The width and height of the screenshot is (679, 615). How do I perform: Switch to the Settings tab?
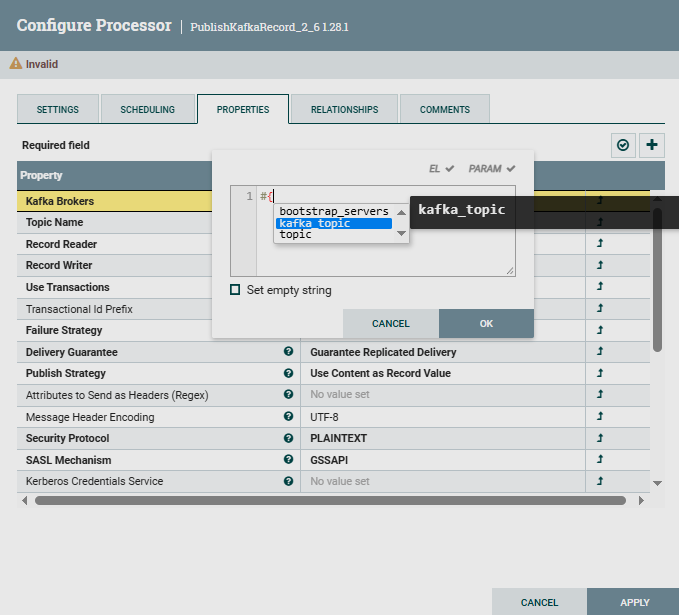point(58,109)
